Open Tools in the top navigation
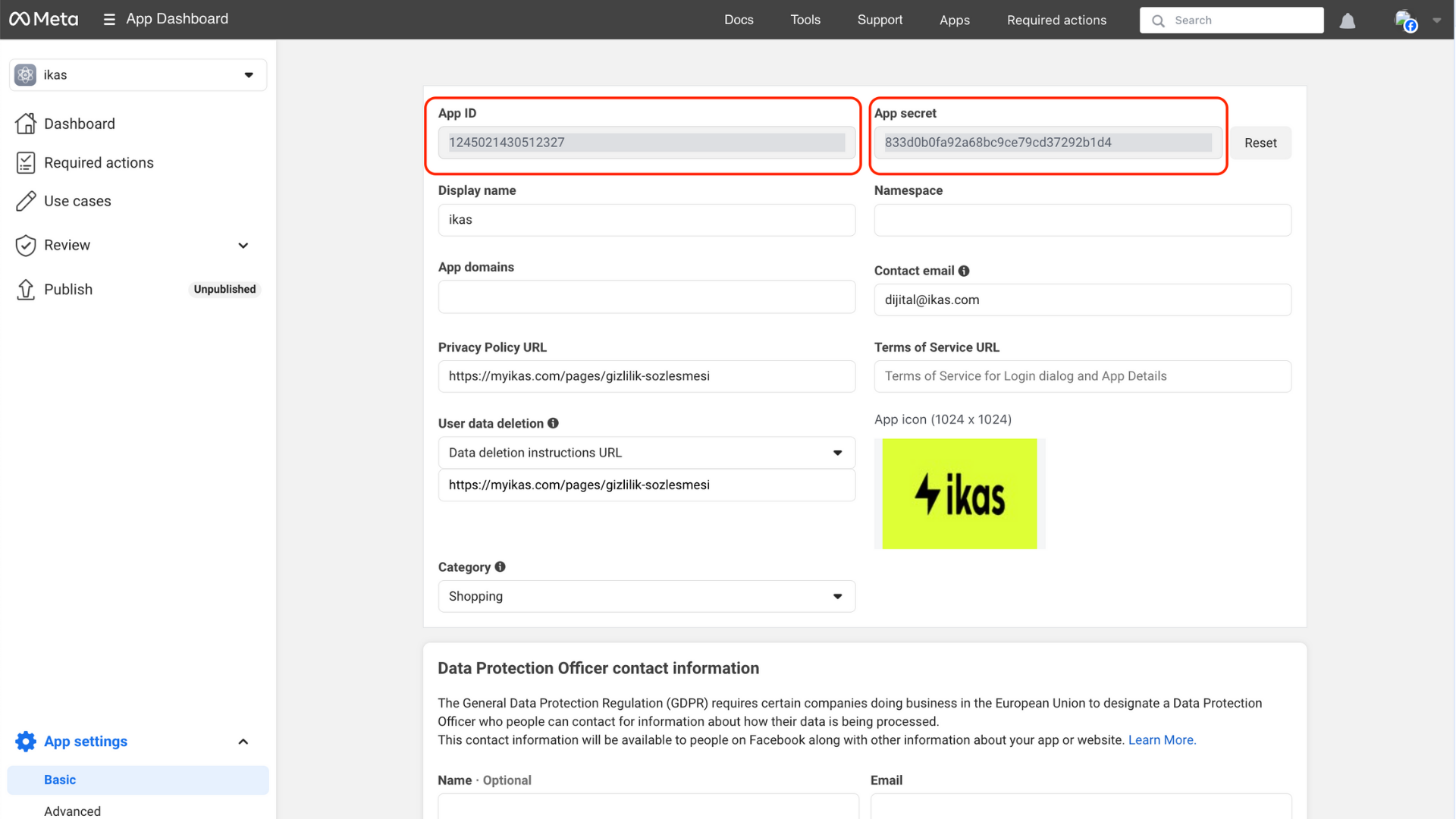The width and height of the screenshot is (1456, 819). click(x=805, y=20)
